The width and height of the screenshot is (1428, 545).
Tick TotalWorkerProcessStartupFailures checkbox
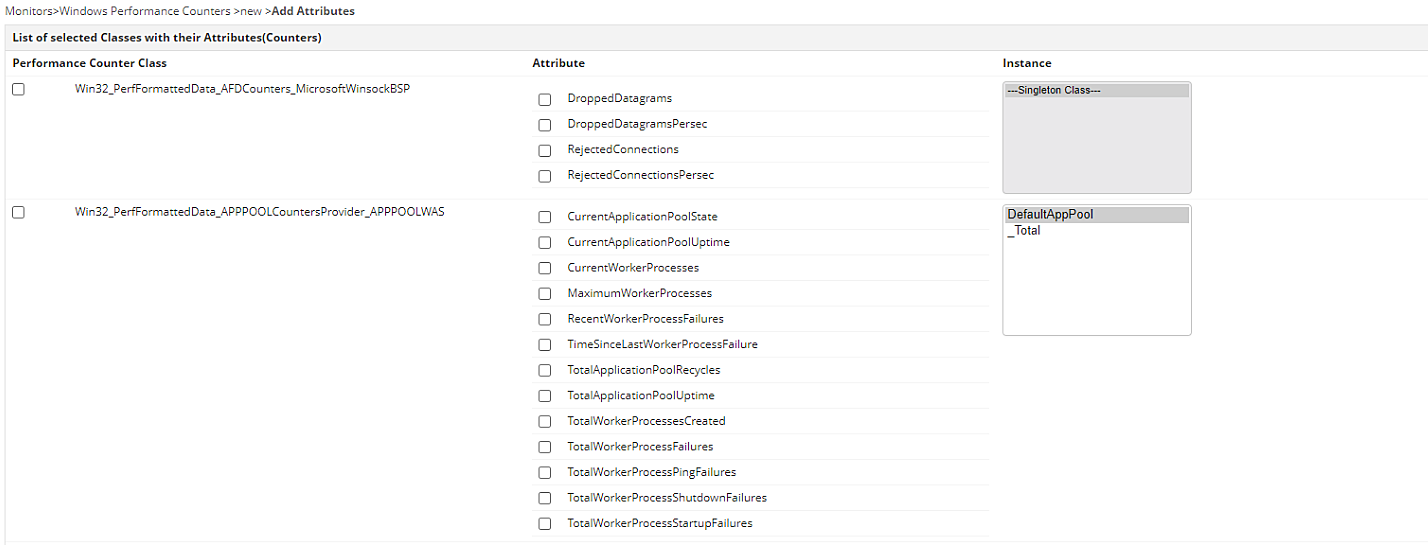click(x=545, y=524)
